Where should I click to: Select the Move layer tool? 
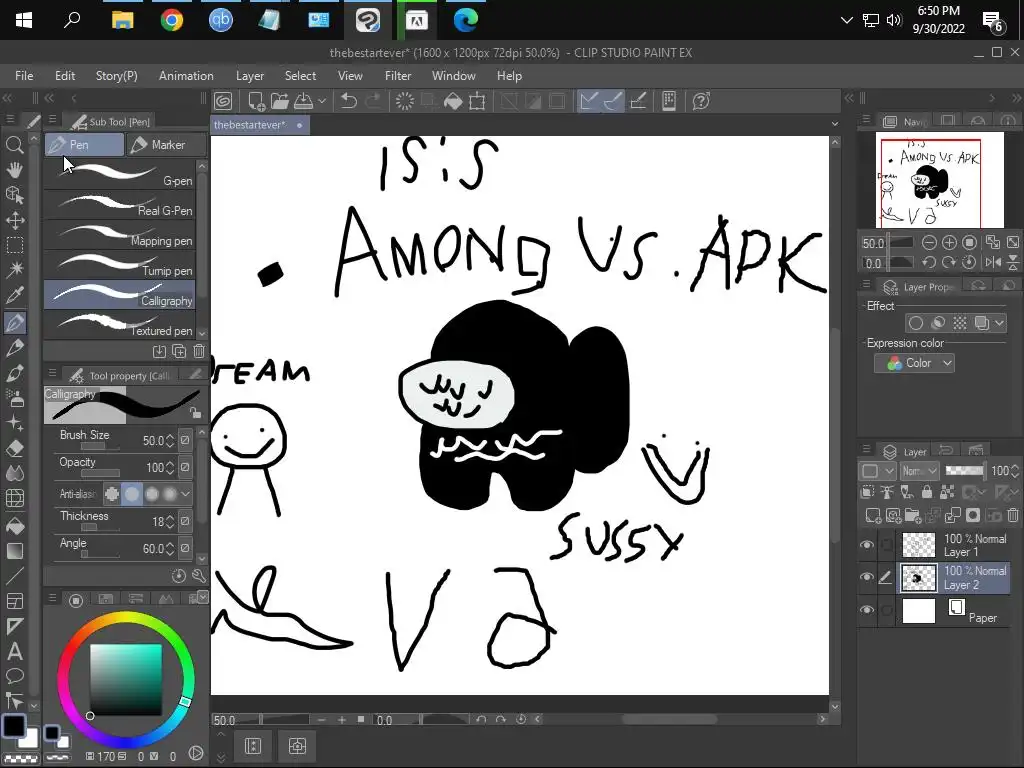click(x=14, y=220)
